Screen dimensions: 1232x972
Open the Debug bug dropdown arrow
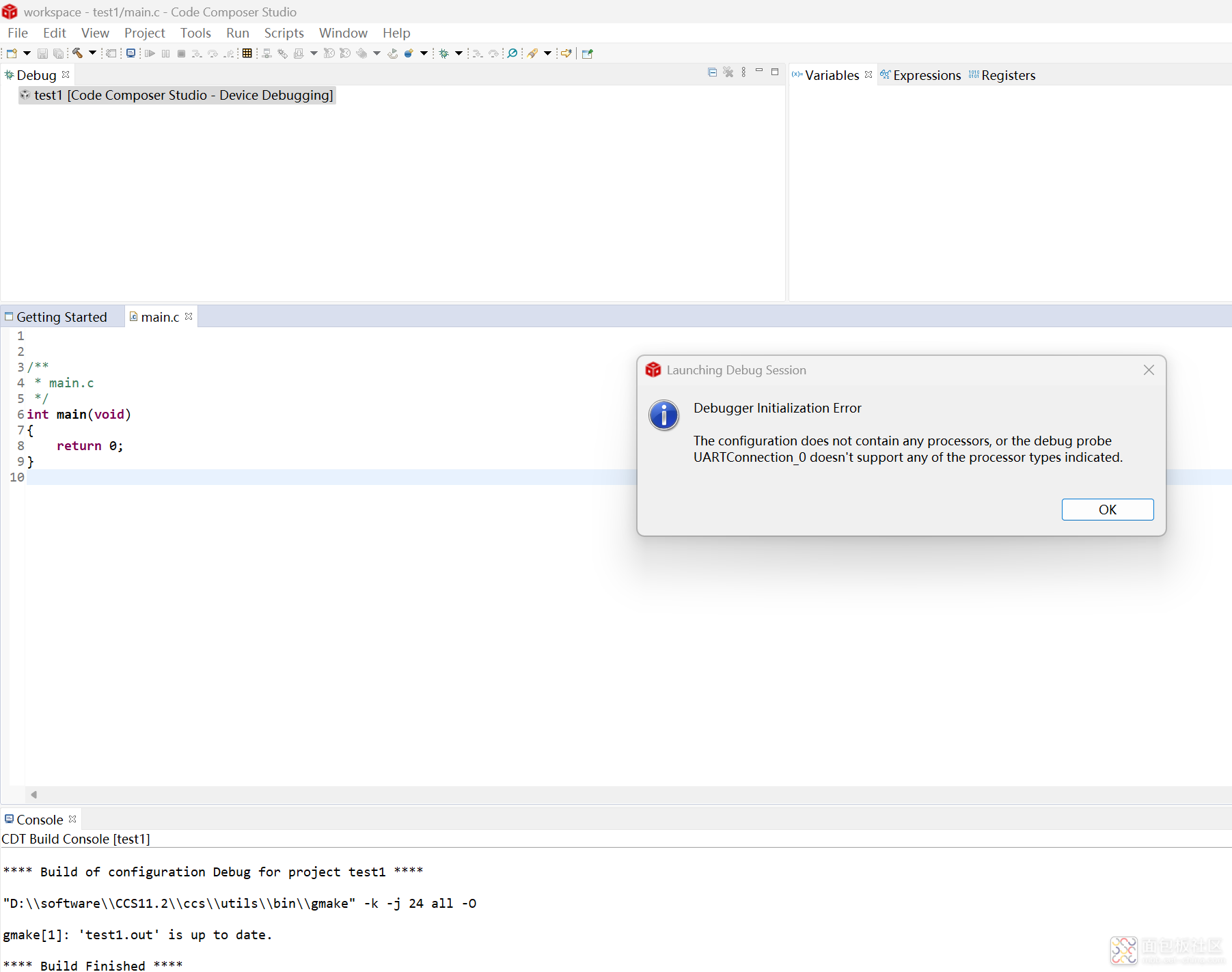458,53
